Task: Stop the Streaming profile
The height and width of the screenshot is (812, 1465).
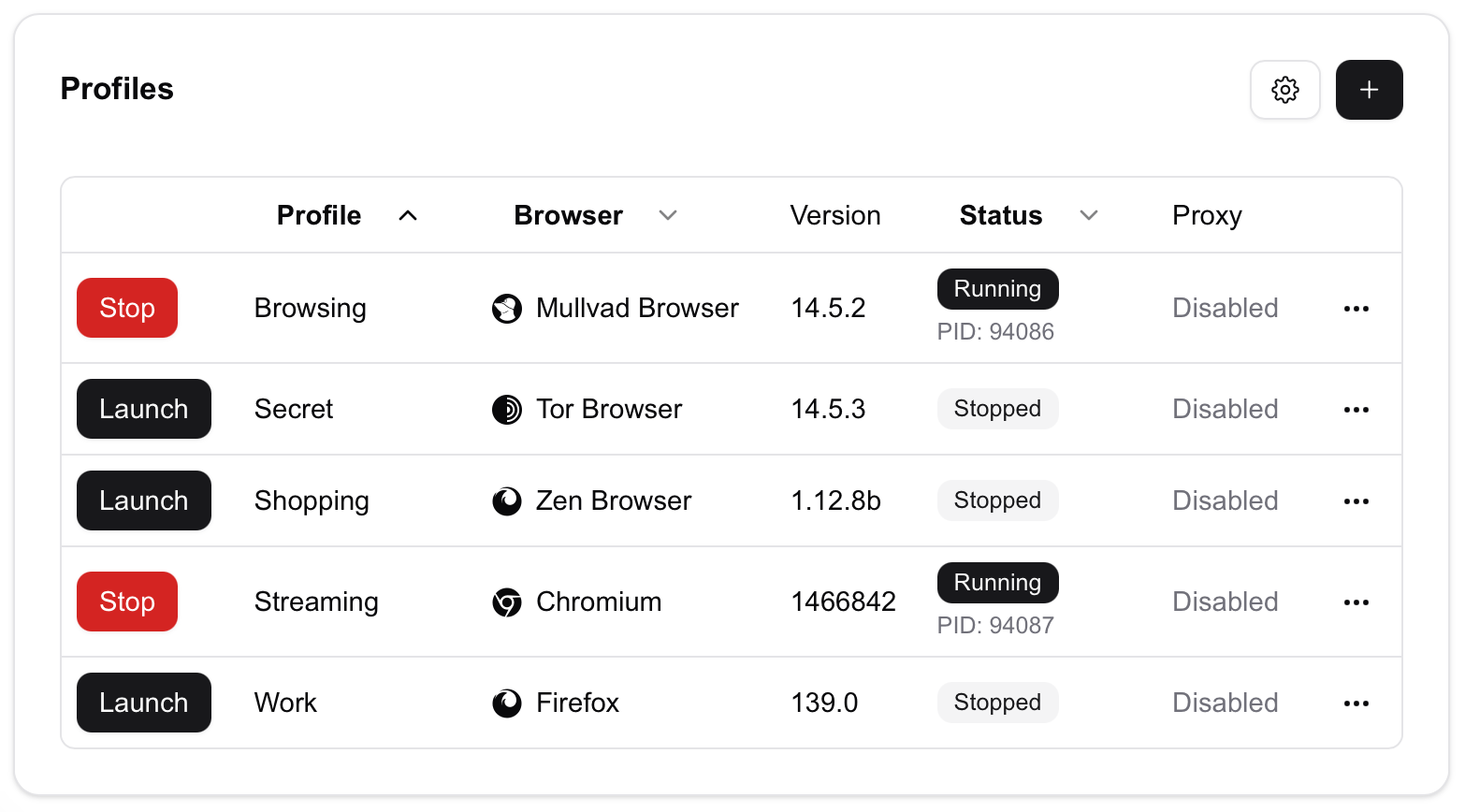Action: (x=127, y=602)
